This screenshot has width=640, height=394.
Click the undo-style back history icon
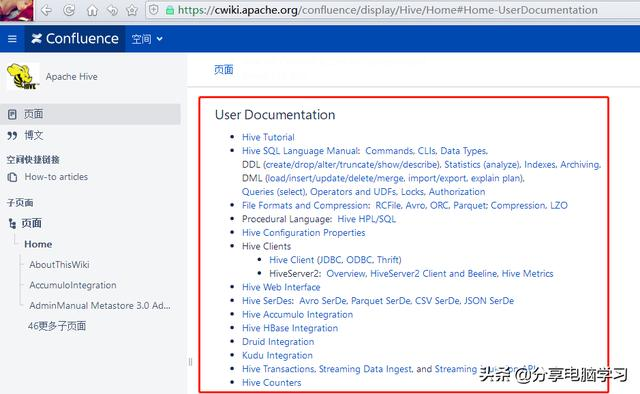pos(112,10)
